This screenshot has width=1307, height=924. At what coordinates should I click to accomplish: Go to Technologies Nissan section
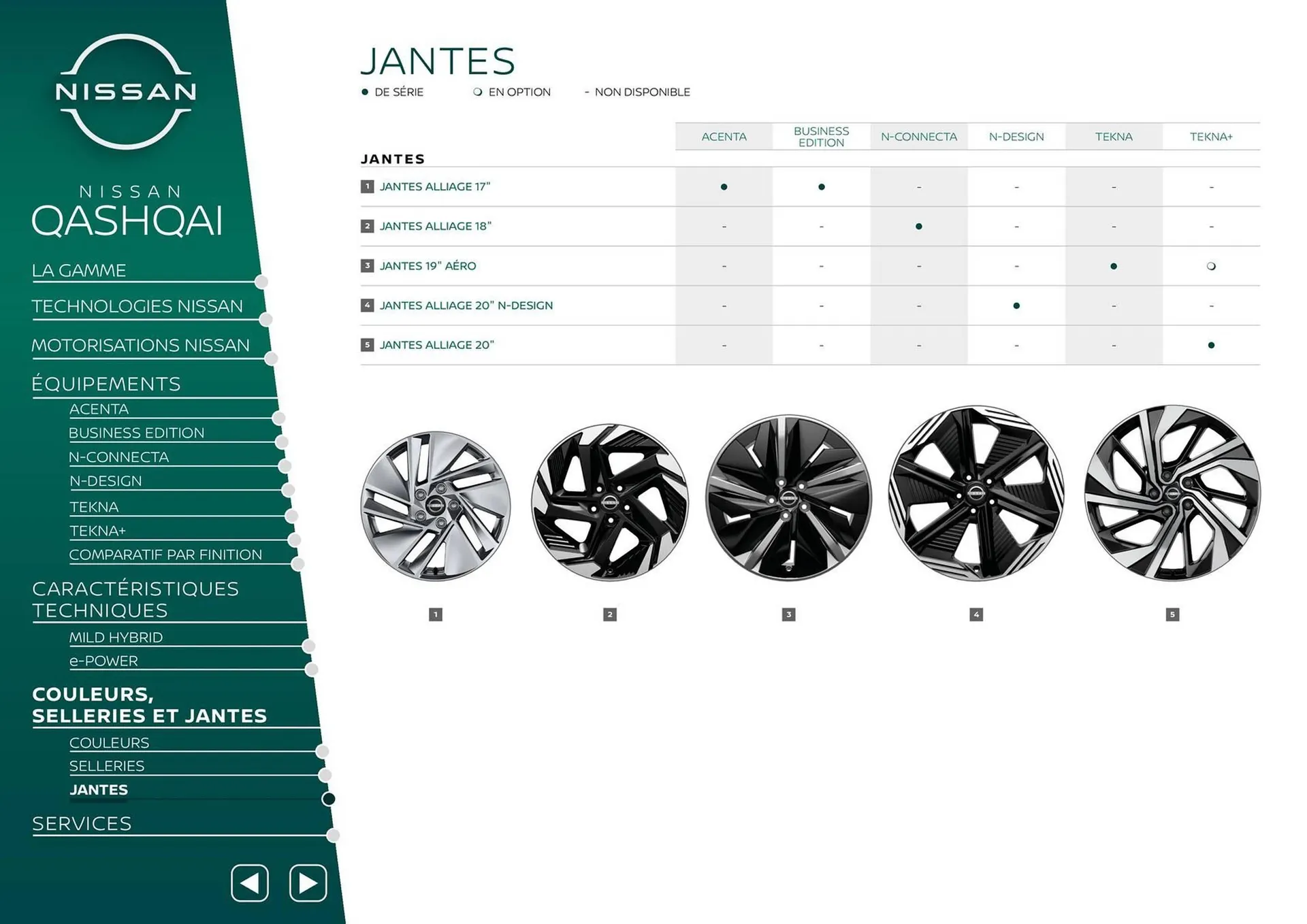click(137, 306)
